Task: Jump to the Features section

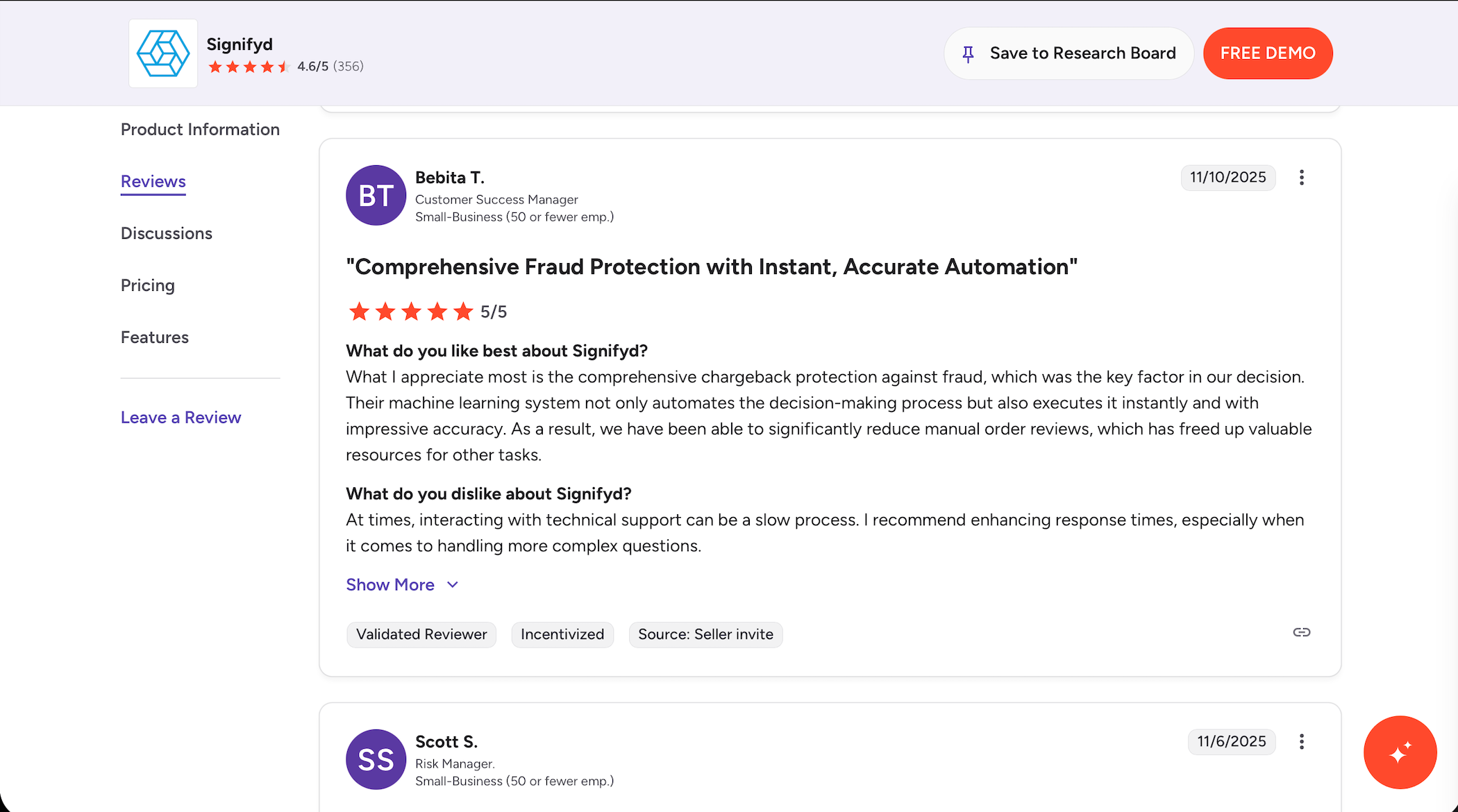Action: coord(155,338)
